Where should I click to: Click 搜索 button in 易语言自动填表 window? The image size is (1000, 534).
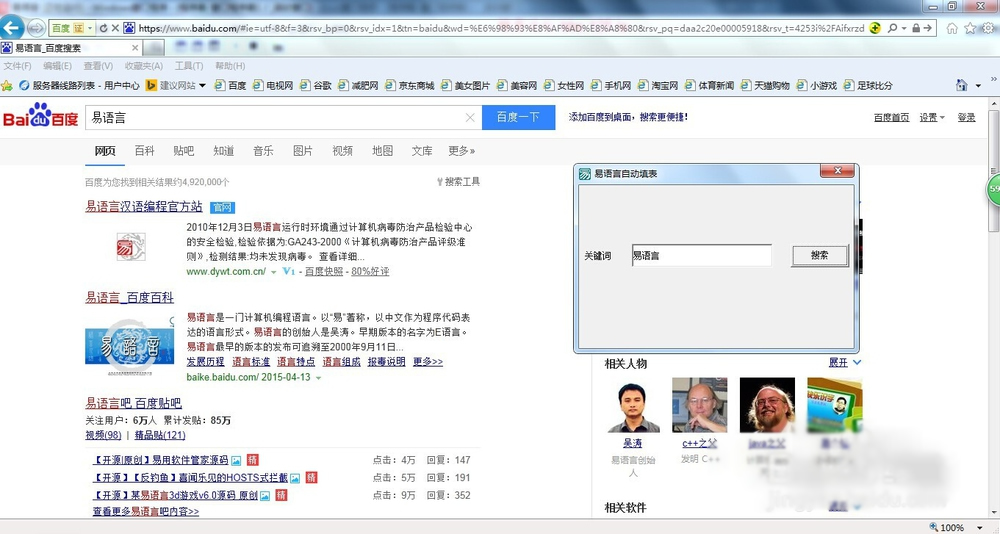pos(820,255)
